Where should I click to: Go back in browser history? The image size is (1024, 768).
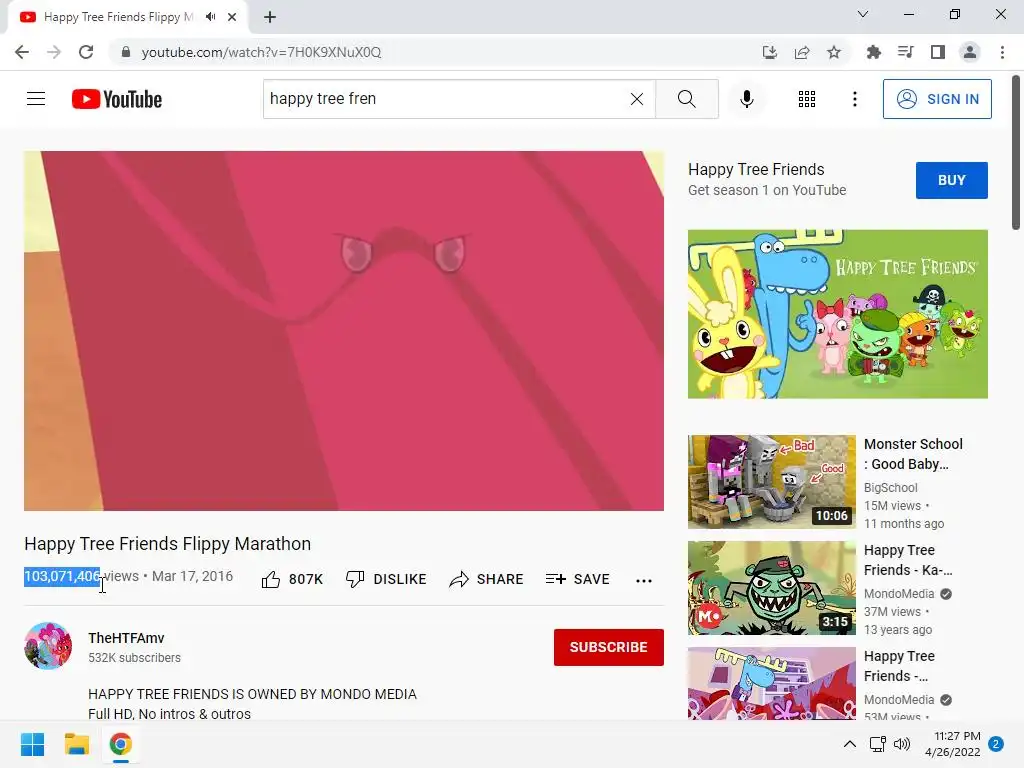point(22,52)
